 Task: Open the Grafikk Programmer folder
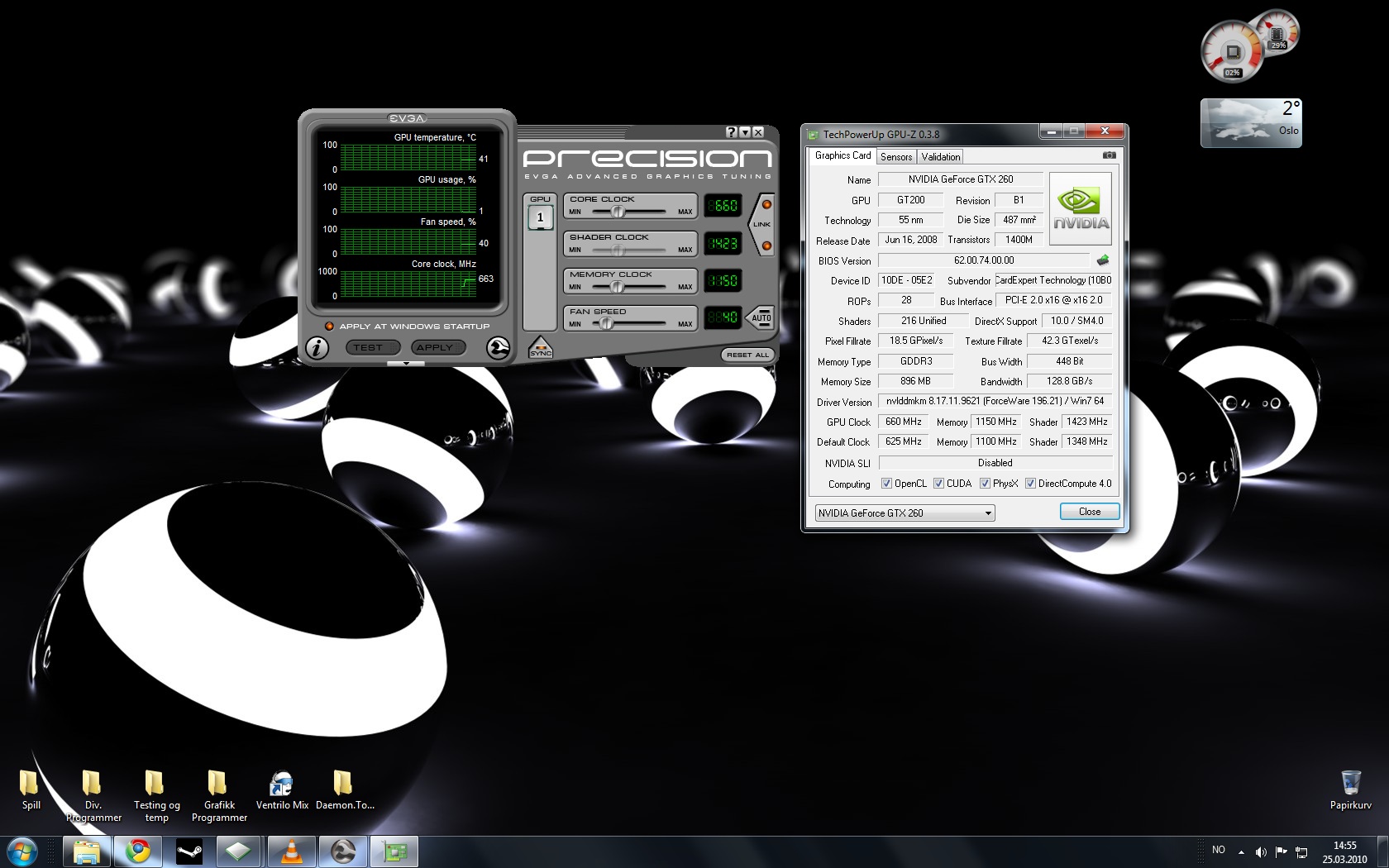tap(219, 795)
